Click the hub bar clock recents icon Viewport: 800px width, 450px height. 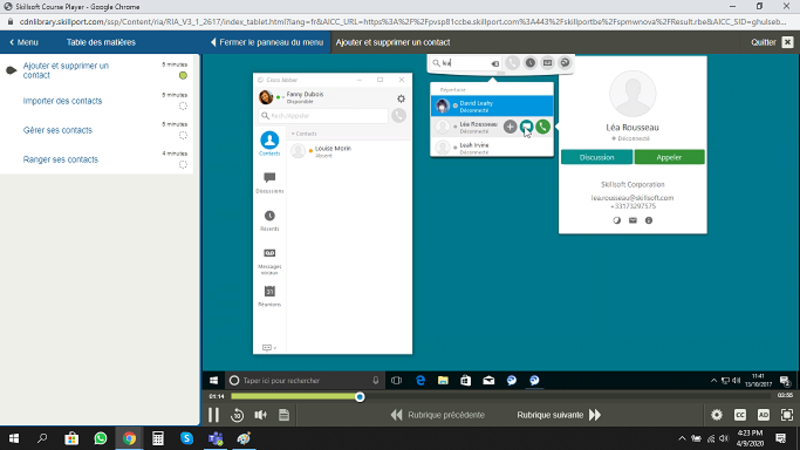[x=530, y=63]
